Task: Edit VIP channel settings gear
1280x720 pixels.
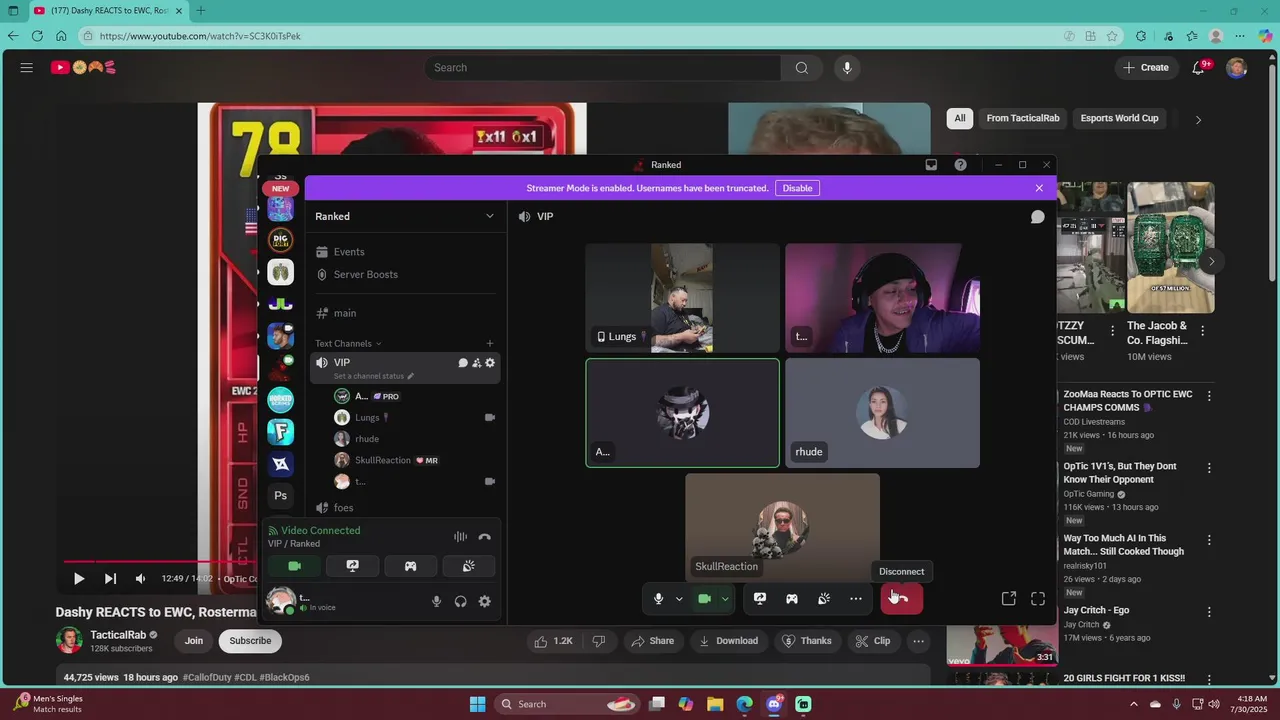Action: point(490,363)
